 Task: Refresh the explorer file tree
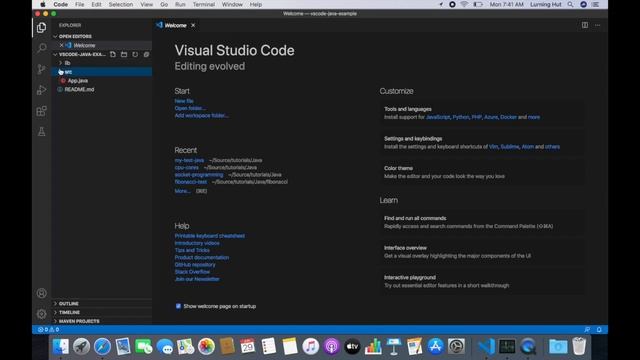135,54
